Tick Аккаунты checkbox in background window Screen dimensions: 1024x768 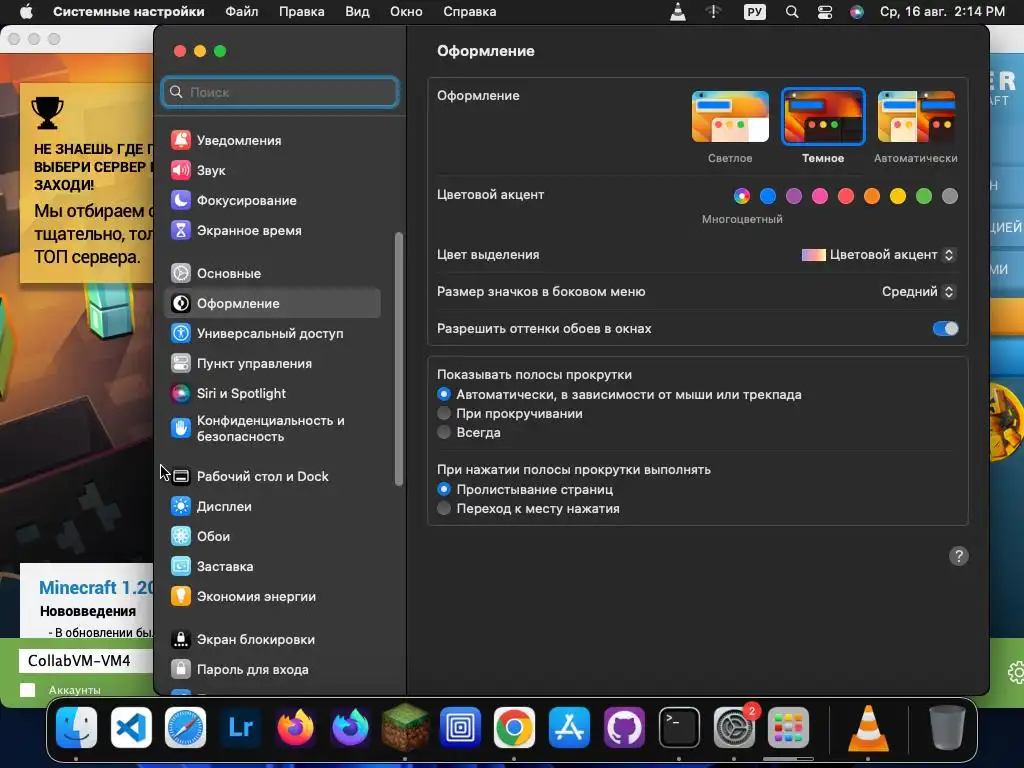tap(27, 690)
